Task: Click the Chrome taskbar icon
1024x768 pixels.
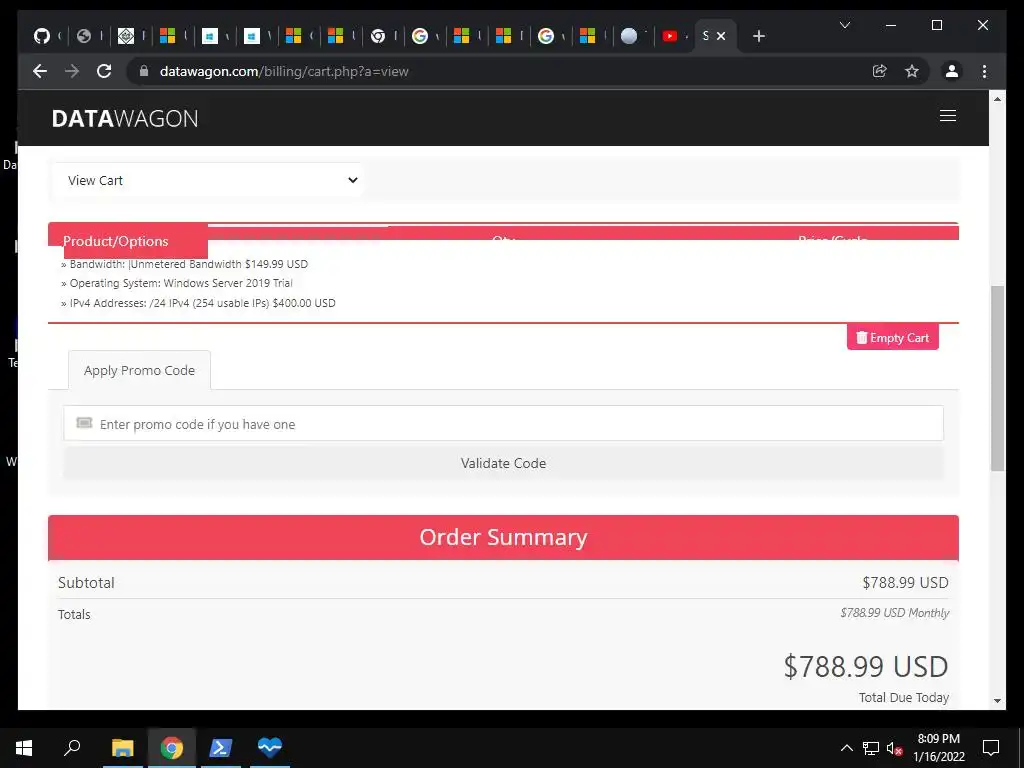Action: pyautogui.click(x=172, y=747)
